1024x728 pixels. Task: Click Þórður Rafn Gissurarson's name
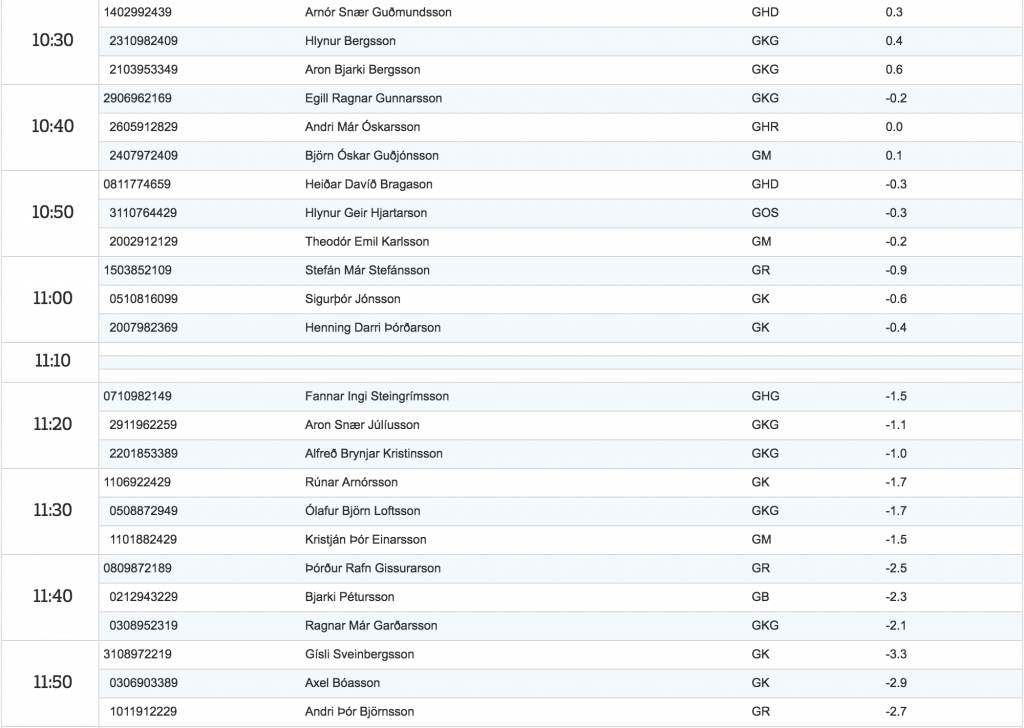373,569
